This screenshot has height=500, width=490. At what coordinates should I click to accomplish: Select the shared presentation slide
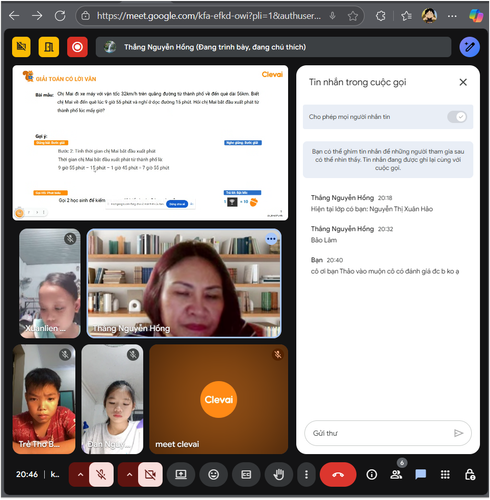click(x=150, y=143)
